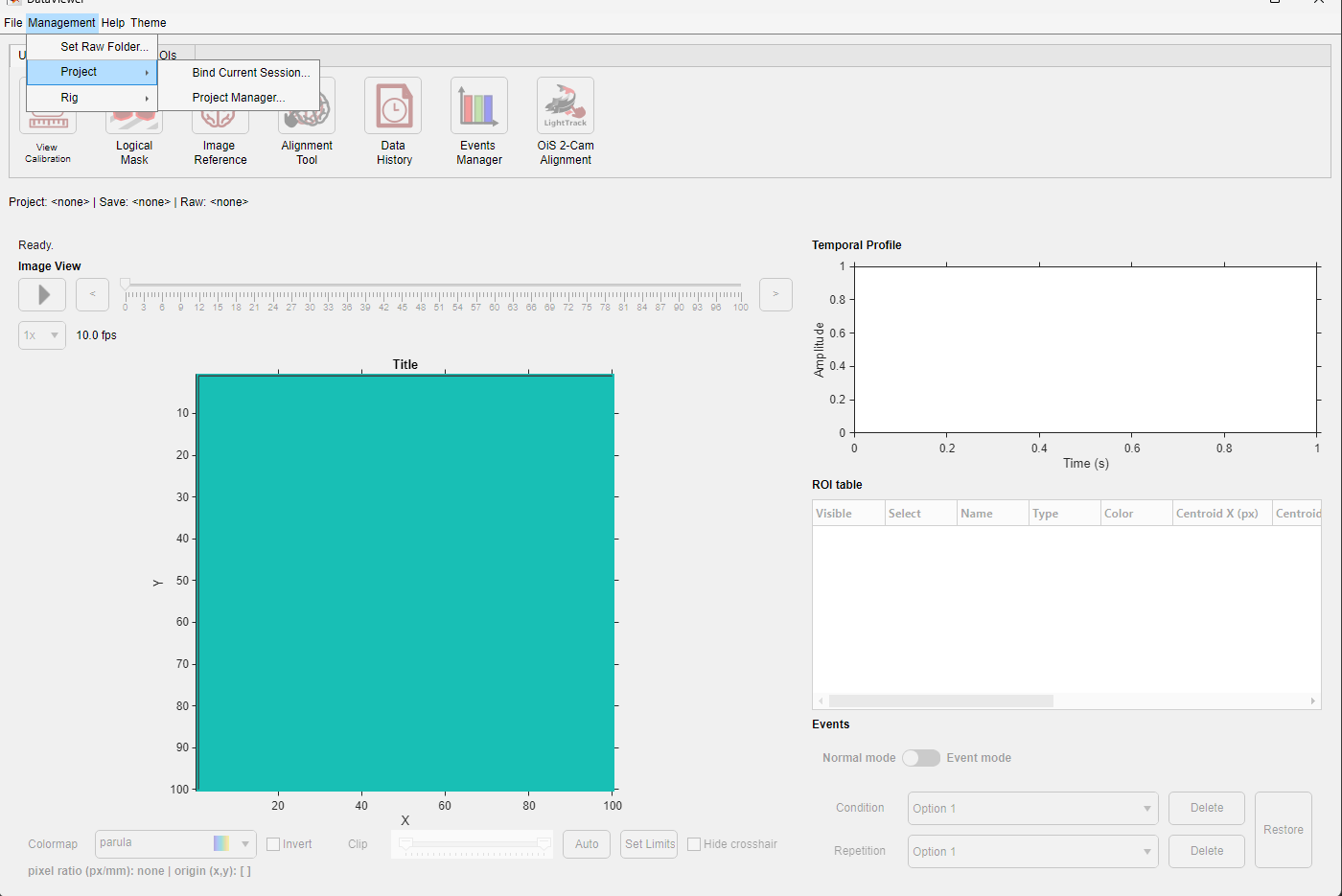Image resolution: width=1342 pixels, height=896 pixels.
Task: Click ROI table horizontal scrollbar
Action: coord(1067,701)
